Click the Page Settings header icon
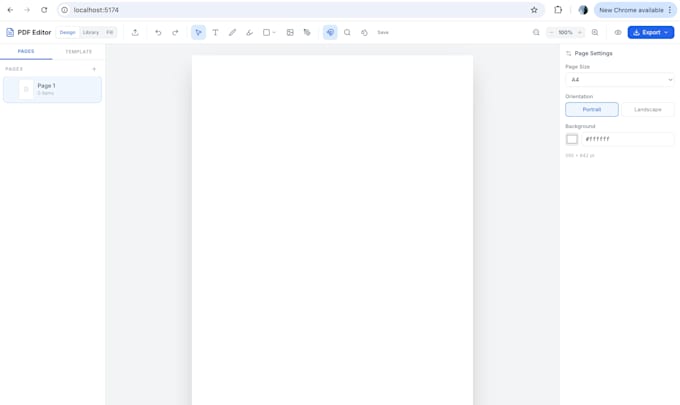 569,53
